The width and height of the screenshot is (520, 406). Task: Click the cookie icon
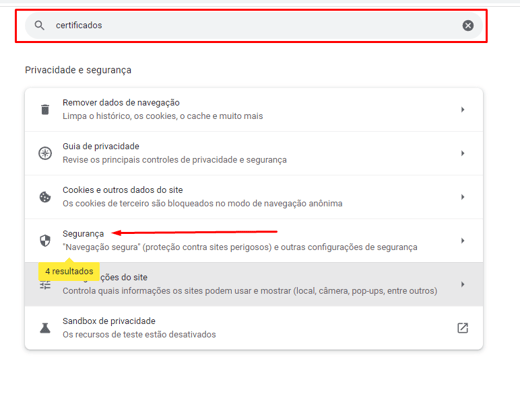click(x=45, y=197)
